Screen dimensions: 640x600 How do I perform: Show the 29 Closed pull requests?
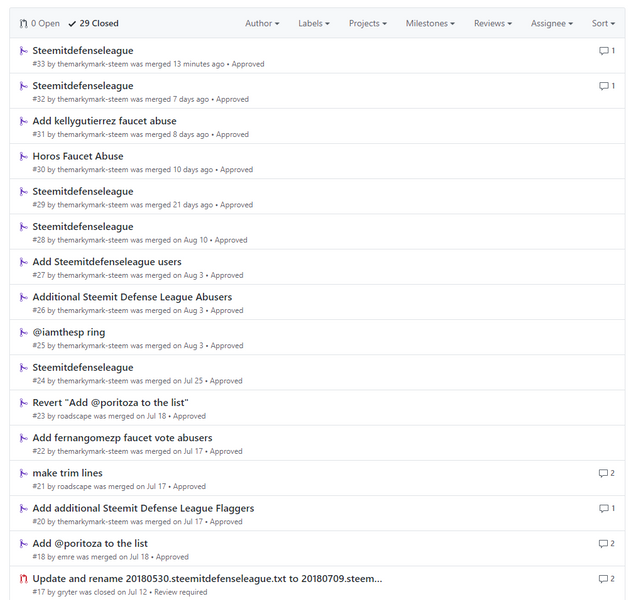93,23
